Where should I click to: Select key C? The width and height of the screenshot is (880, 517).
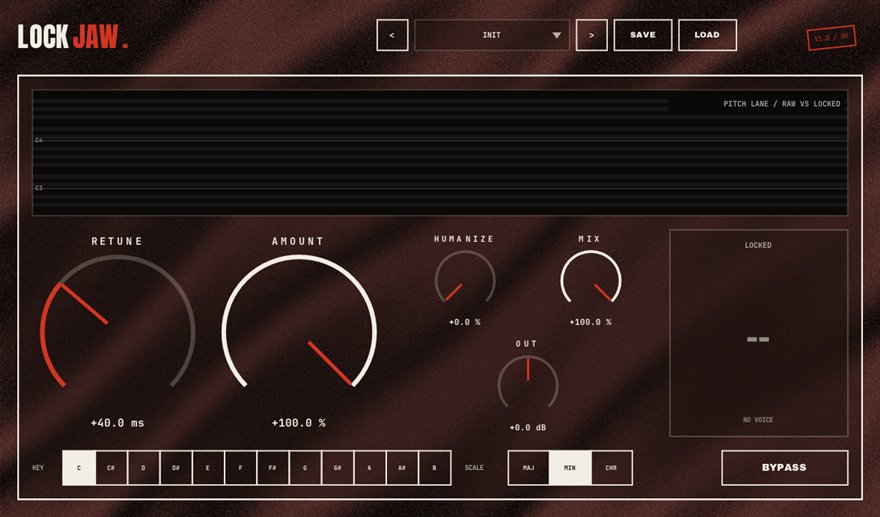(x=79, y=468)
